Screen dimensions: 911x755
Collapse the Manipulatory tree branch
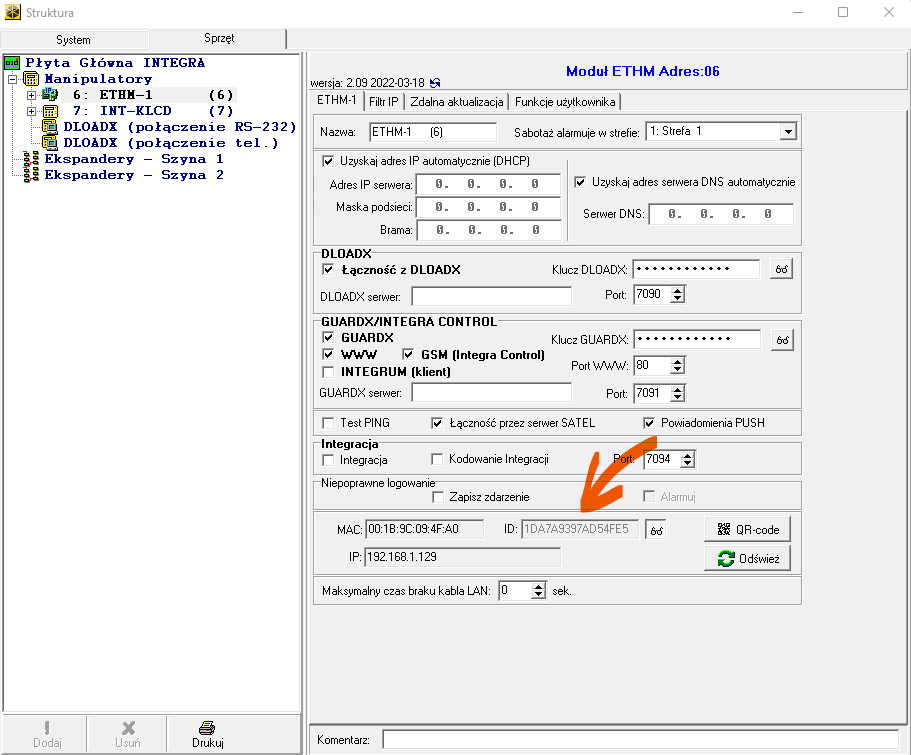13,79
